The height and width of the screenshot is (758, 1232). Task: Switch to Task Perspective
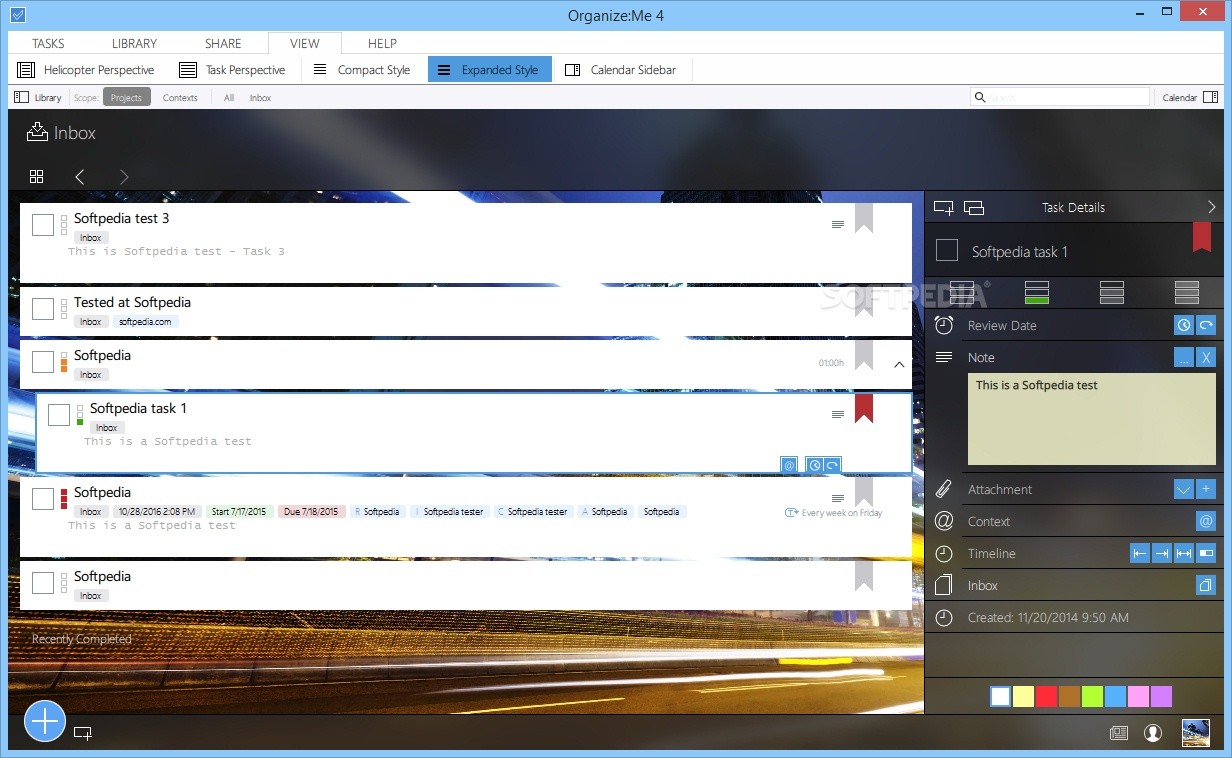[232, 70]
